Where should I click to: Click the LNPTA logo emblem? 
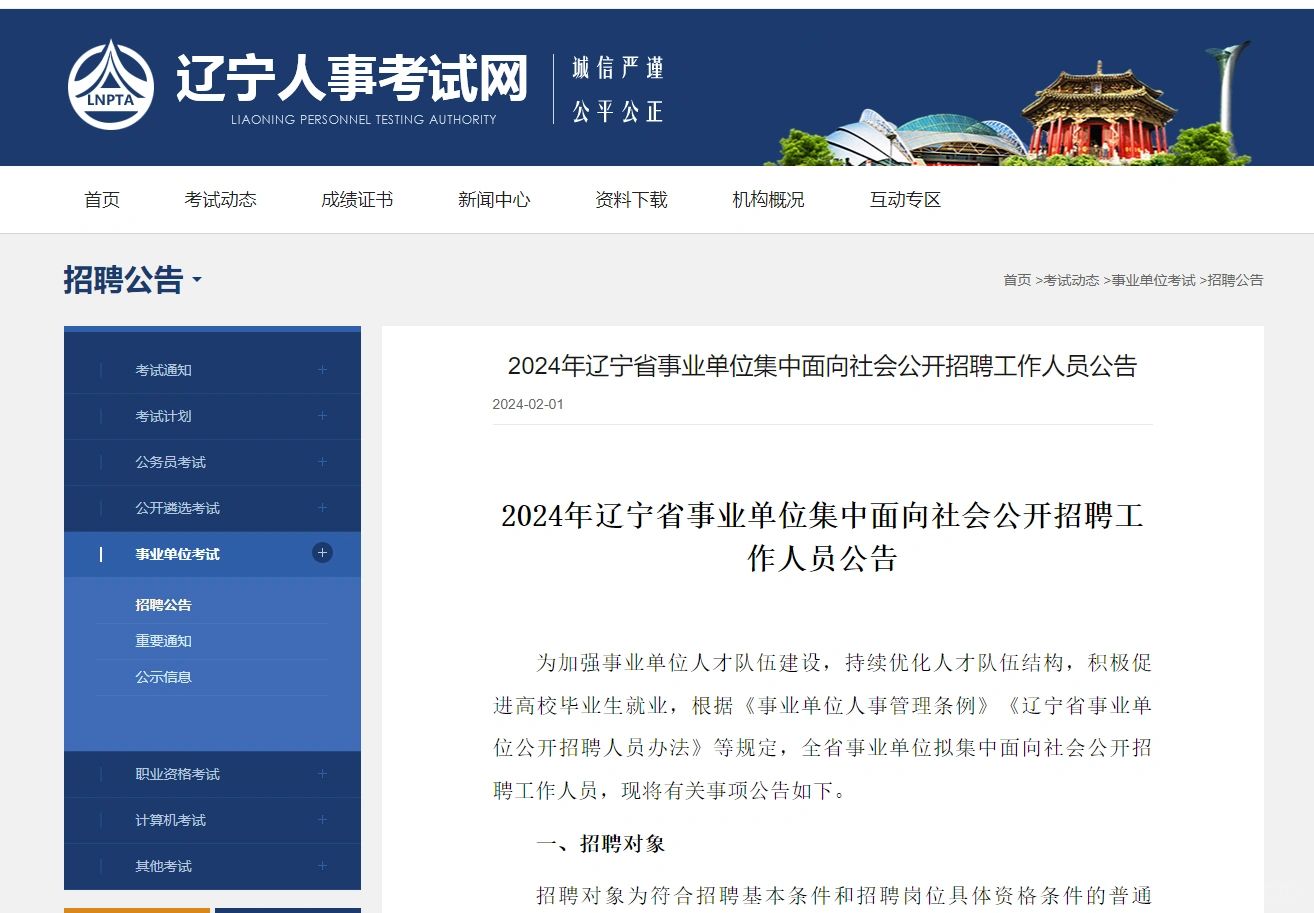point(110,85)
